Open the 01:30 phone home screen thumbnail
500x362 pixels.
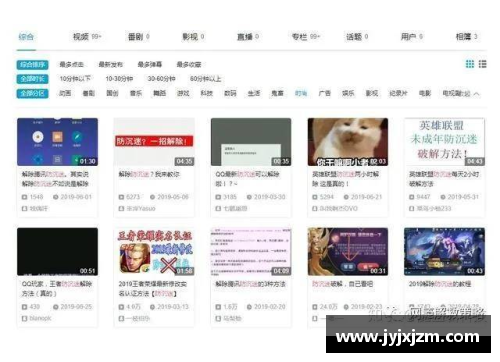tap(57, 142)
